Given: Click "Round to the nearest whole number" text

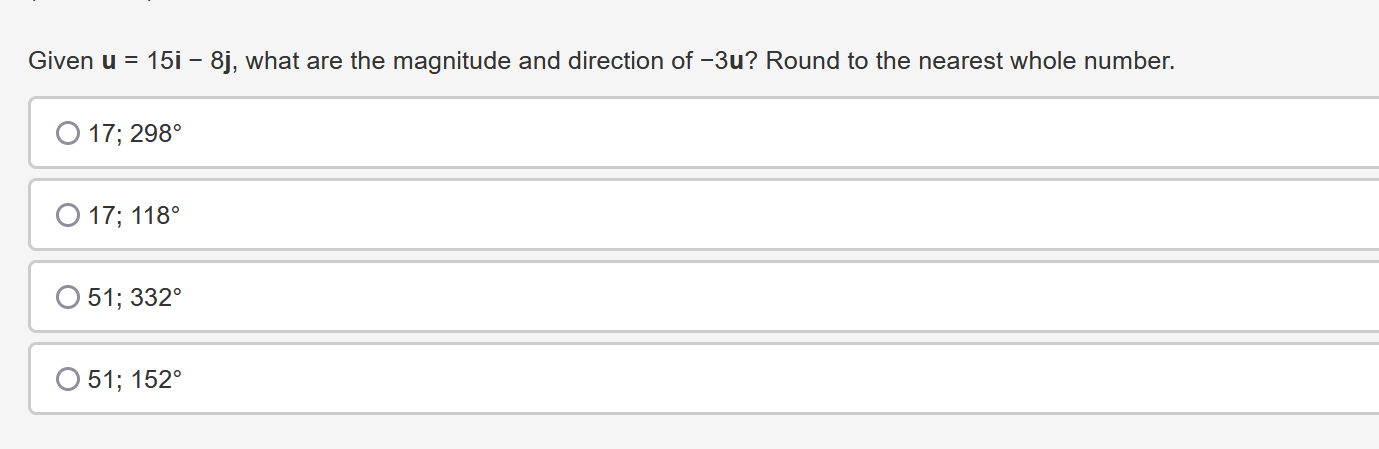Looking at the screenshot, I should 970,62.
